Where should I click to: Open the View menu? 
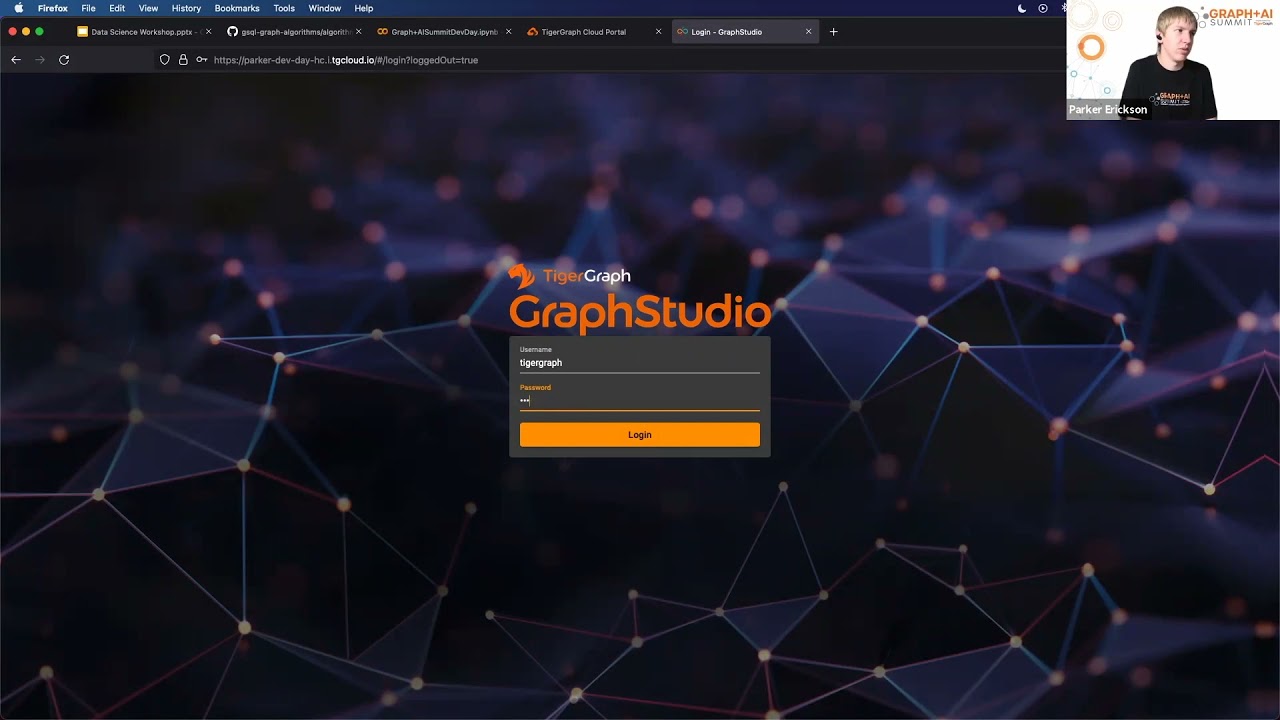click(x=148, y=8)
